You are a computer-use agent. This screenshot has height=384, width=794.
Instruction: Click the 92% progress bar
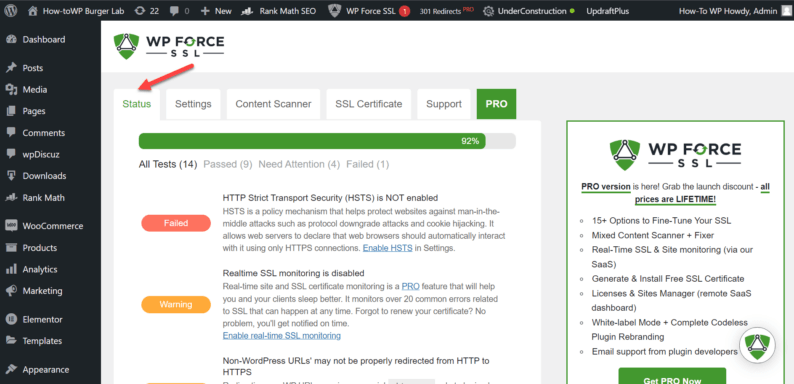(327, 141)
